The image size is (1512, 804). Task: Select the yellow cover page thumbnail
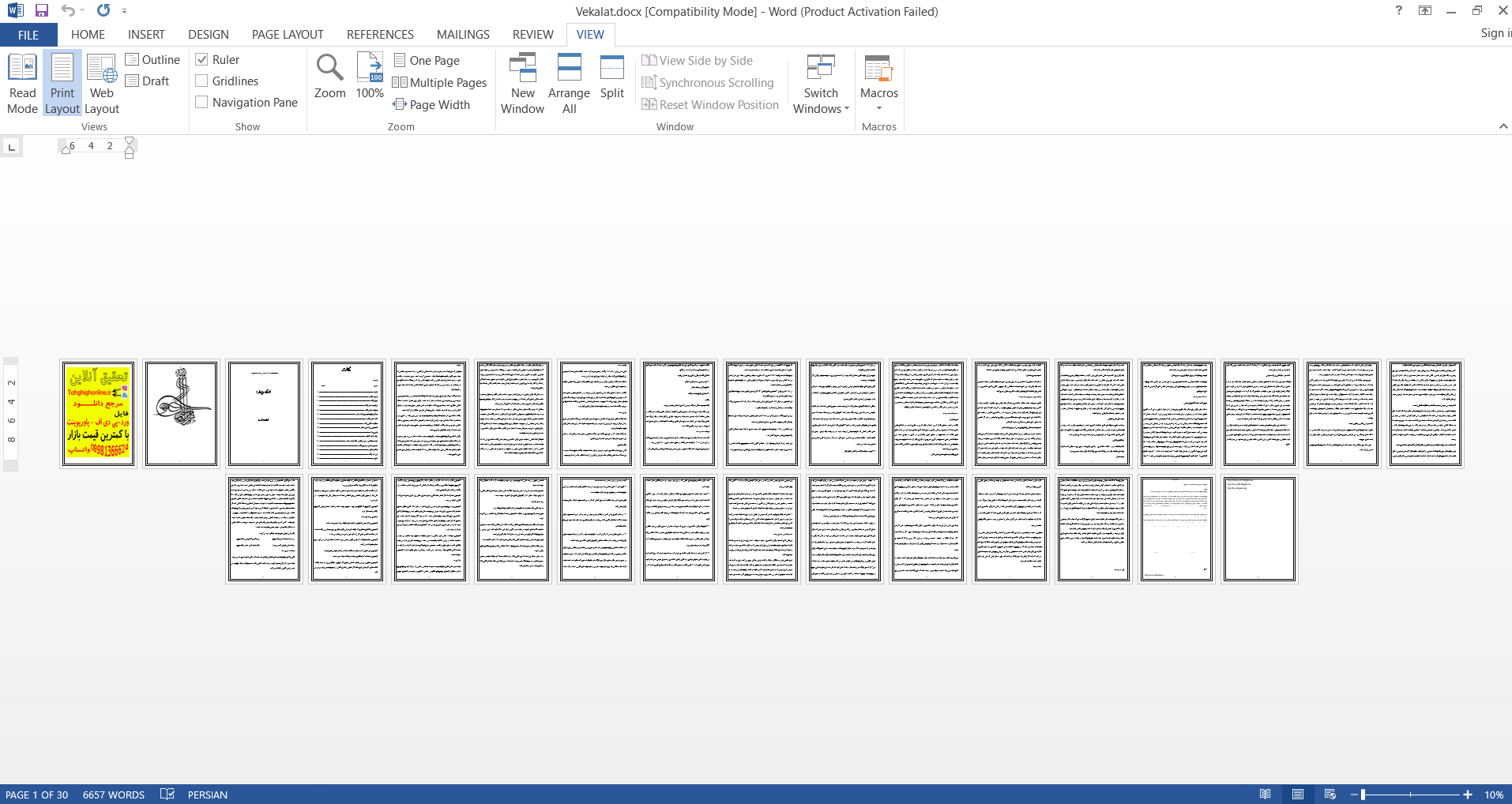(98, 414)
